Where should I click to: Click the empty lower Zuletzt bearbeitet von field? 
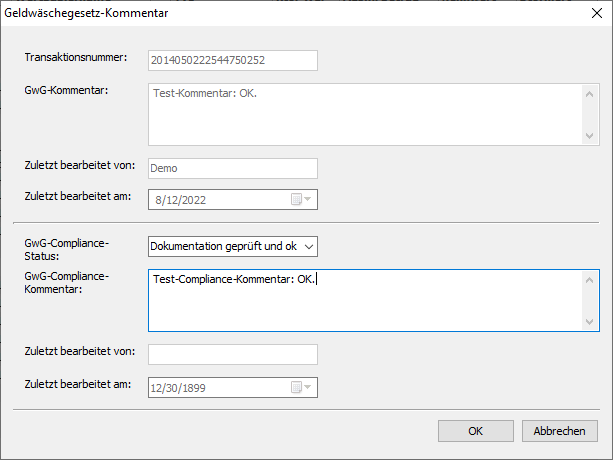pos(232,355)
